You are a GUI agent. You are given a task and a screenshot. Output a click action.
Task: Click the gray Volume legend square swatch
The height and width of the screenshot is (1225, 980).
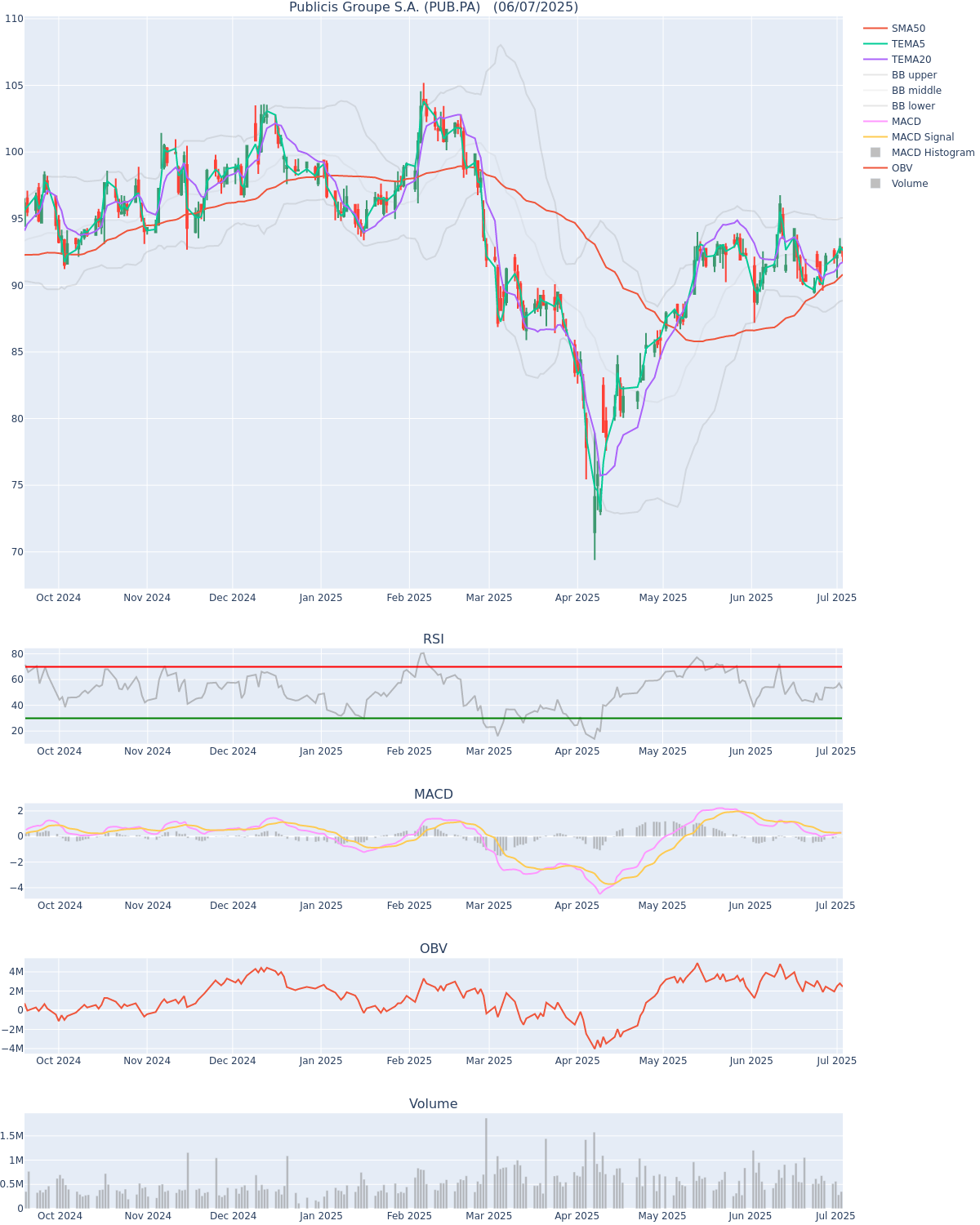(x=875, y=184)
